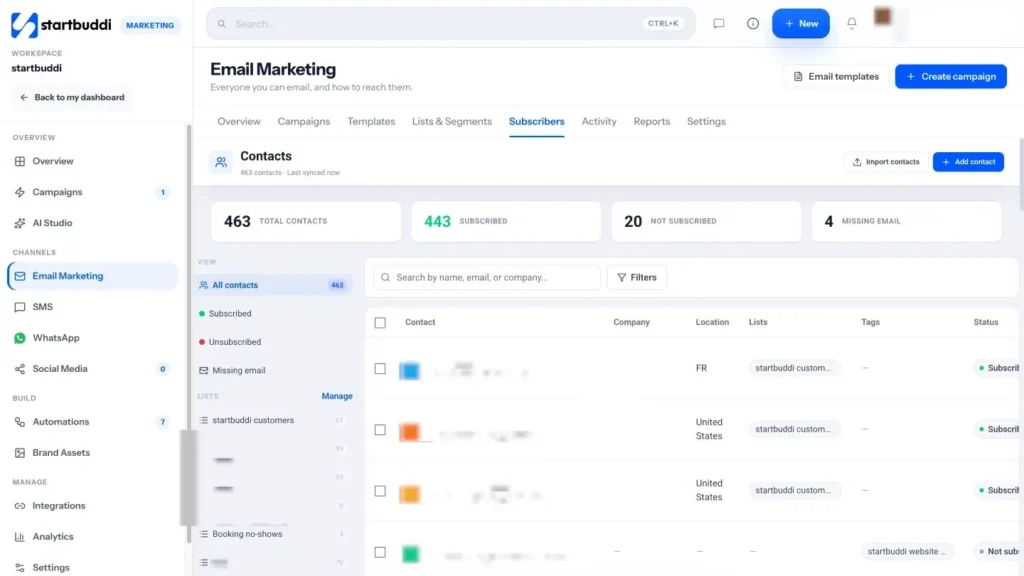This screenshot has width=1024, height=576.
Task: Open the info help icon in top bar
Action: 752,24
